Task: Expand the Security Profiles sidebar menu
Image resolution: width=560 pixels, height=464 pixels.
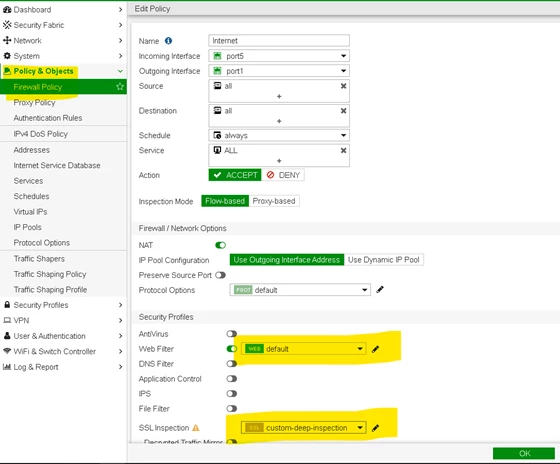Action: coord(63,305)
